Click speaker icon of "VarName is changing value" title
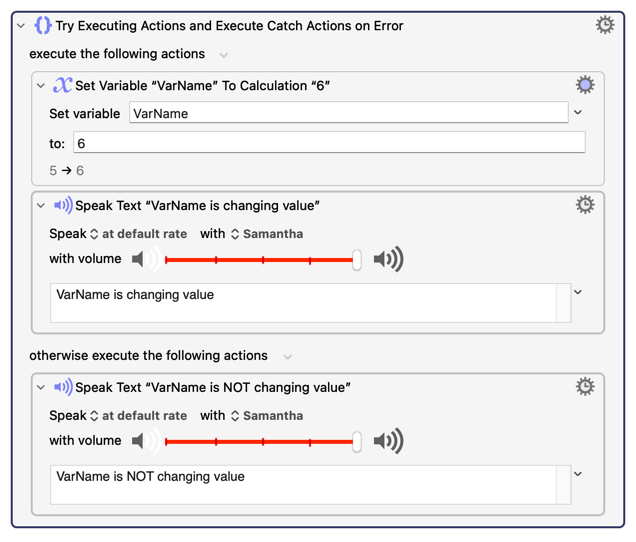 (63, 205)
